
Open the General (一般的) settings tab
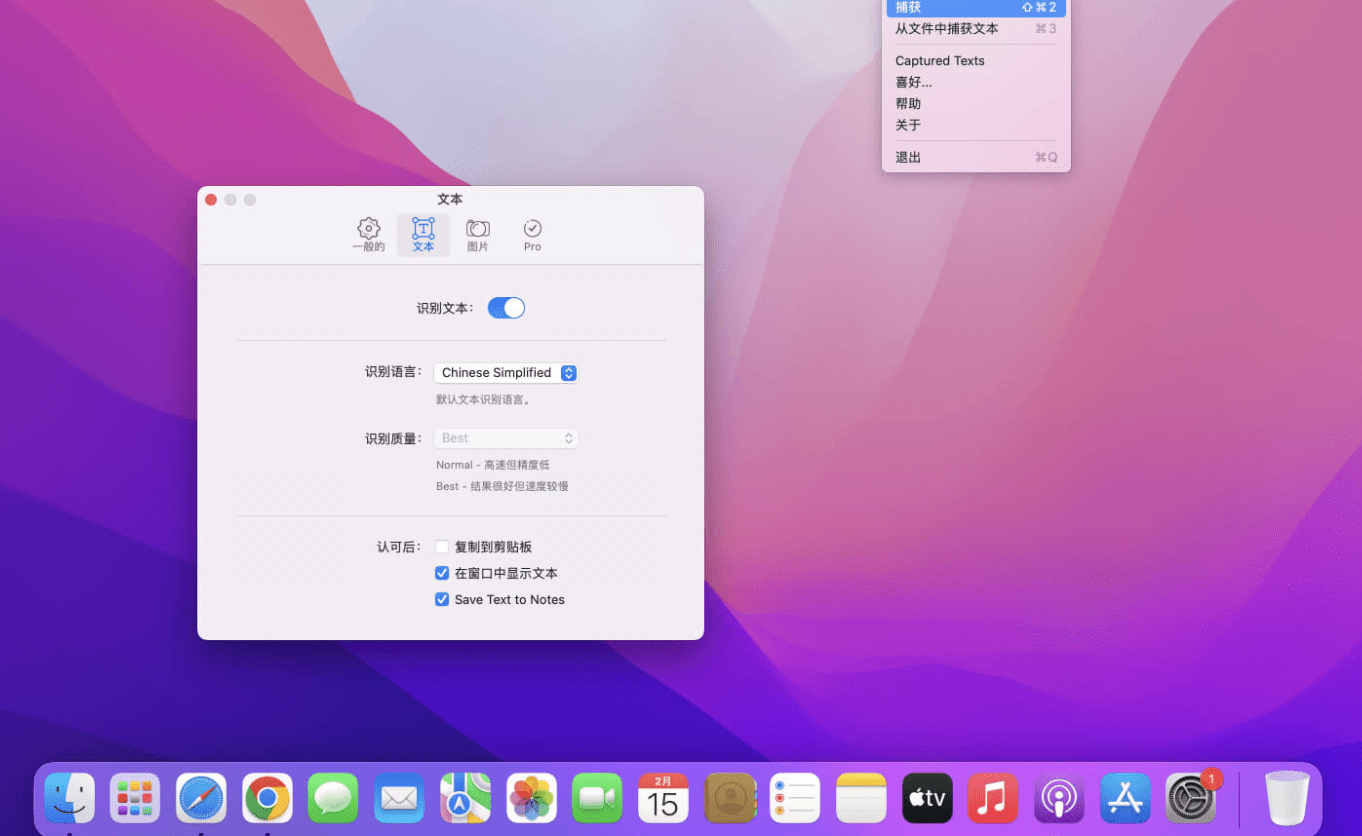tap(368, 235)
